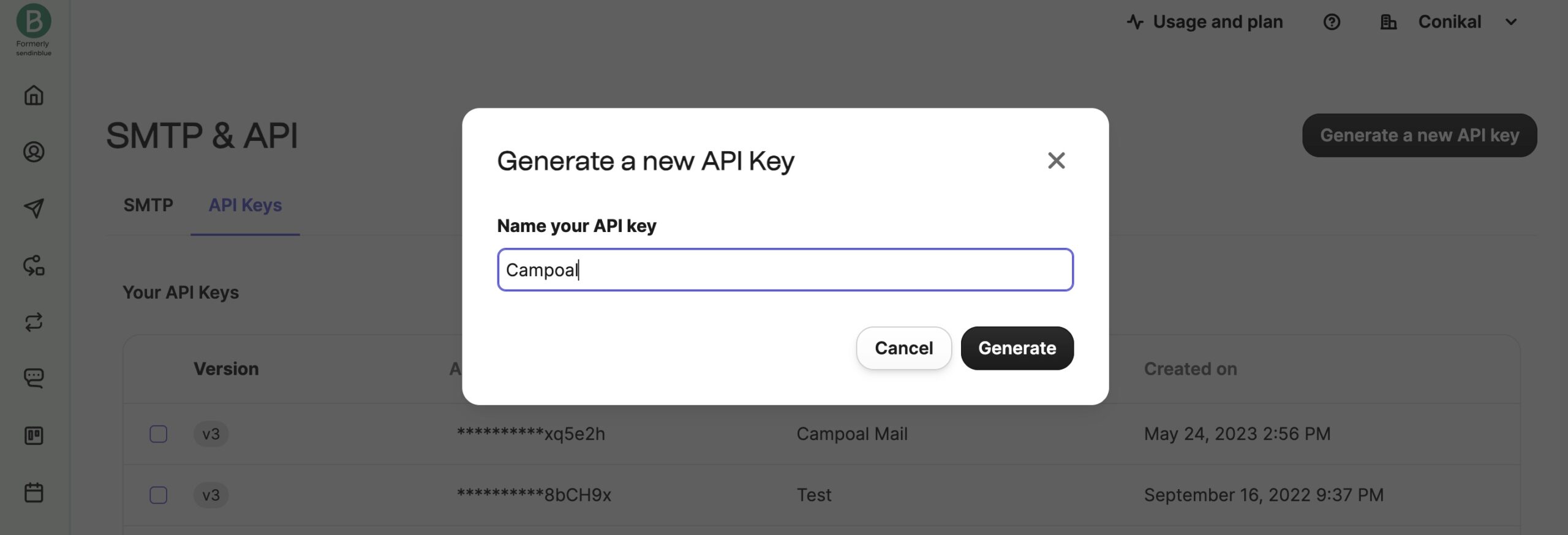
Task: Open the Deals board icon in sidebar
Action: 34,436
